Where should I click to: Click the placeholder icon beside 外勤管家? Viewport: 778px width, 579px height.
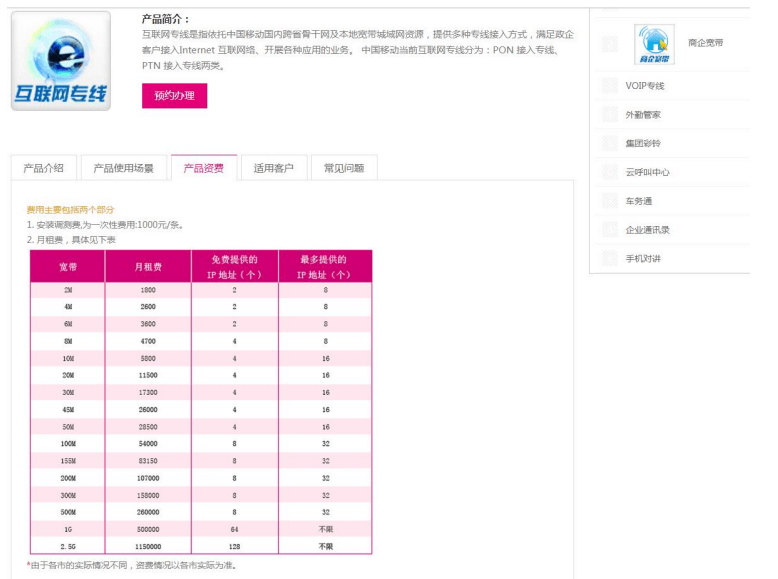[610, 115]
